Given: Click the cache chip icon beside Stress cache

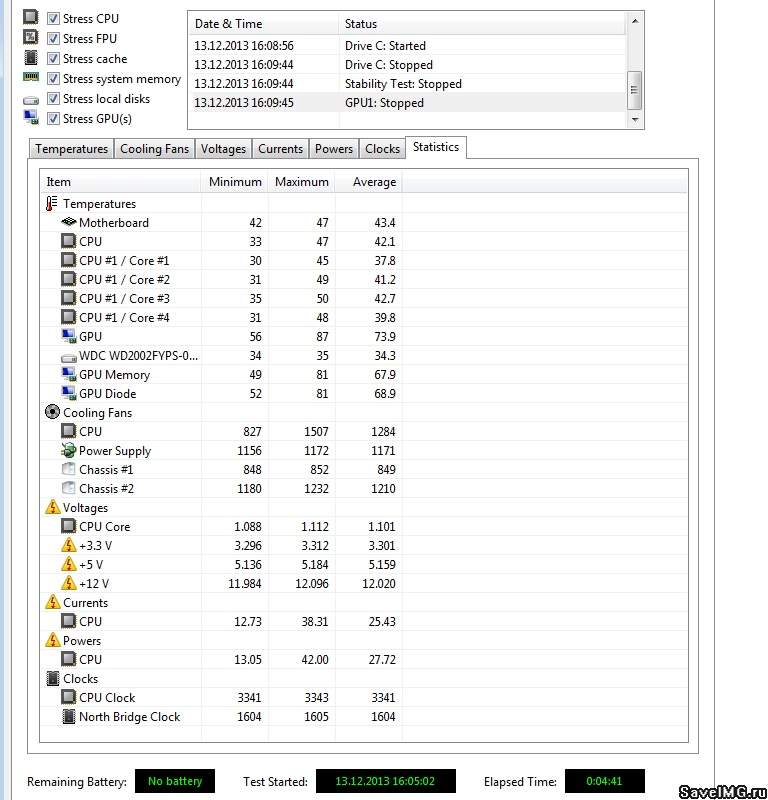Looking at the screenshot, I should pos(31,57).
